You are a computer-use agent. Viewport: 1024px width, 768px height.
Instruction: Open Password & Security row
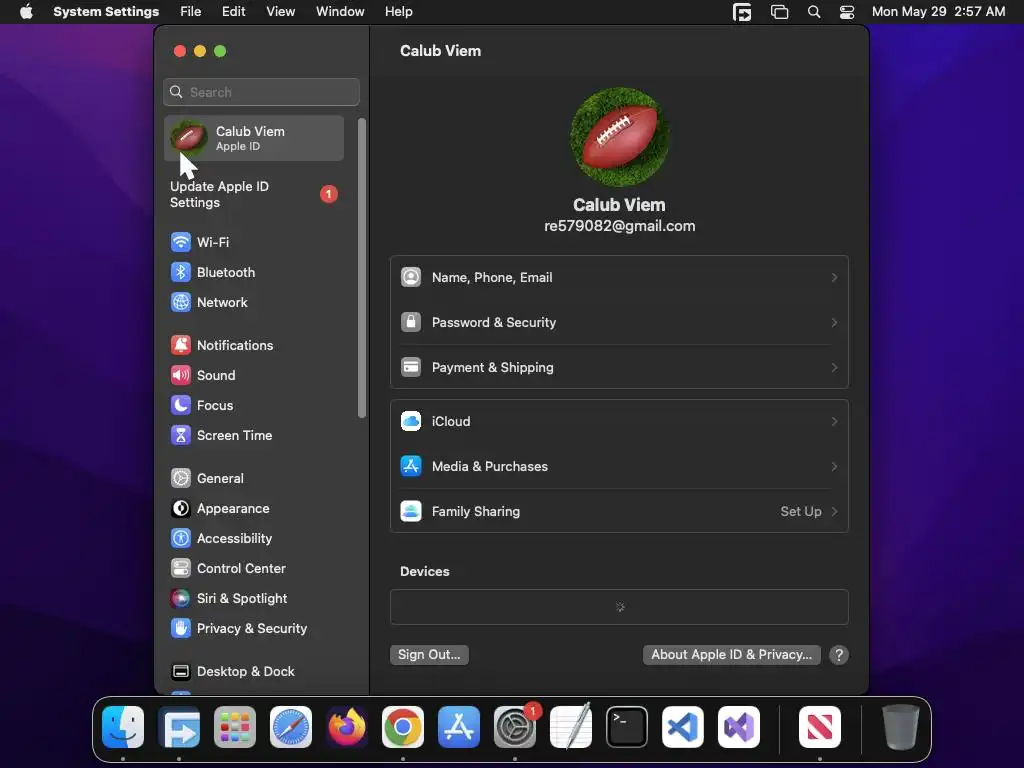tap(619, 323)
